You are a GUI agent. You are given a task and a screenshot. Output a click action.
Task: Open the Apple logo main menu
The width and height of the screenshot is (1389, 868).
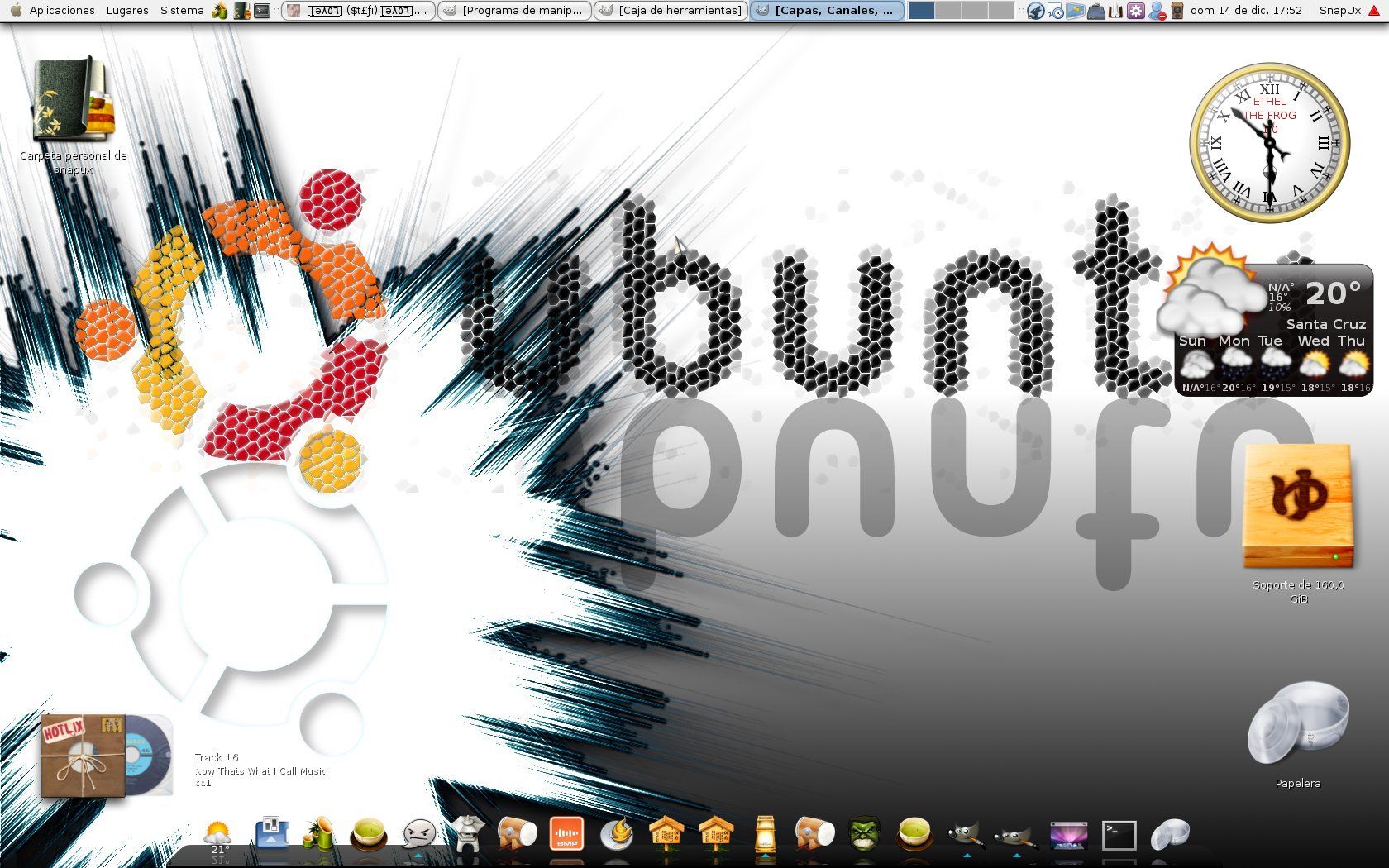click(x=14, y=11)
